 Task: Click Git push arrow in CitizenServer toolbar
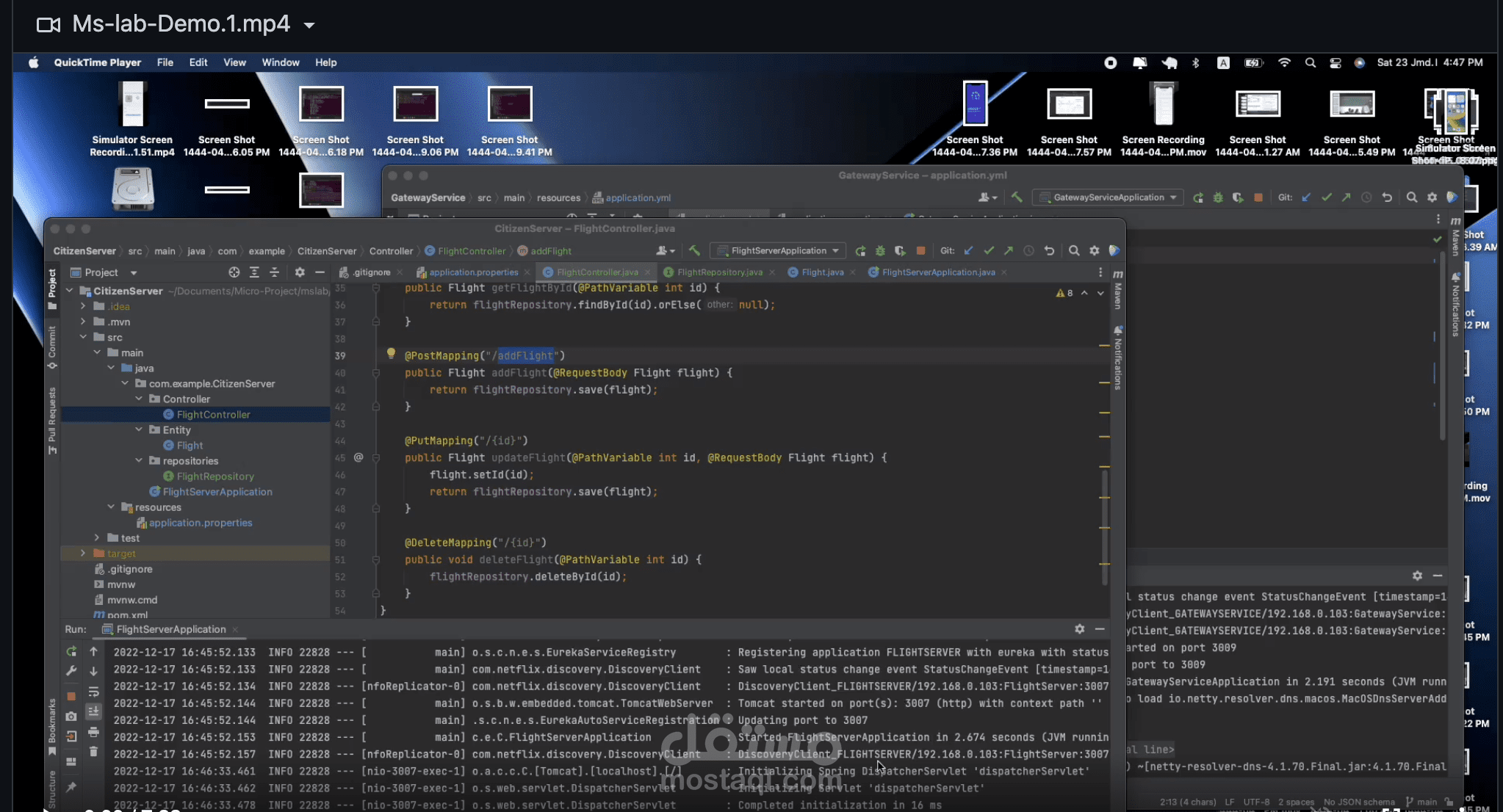click(1009, 250)
